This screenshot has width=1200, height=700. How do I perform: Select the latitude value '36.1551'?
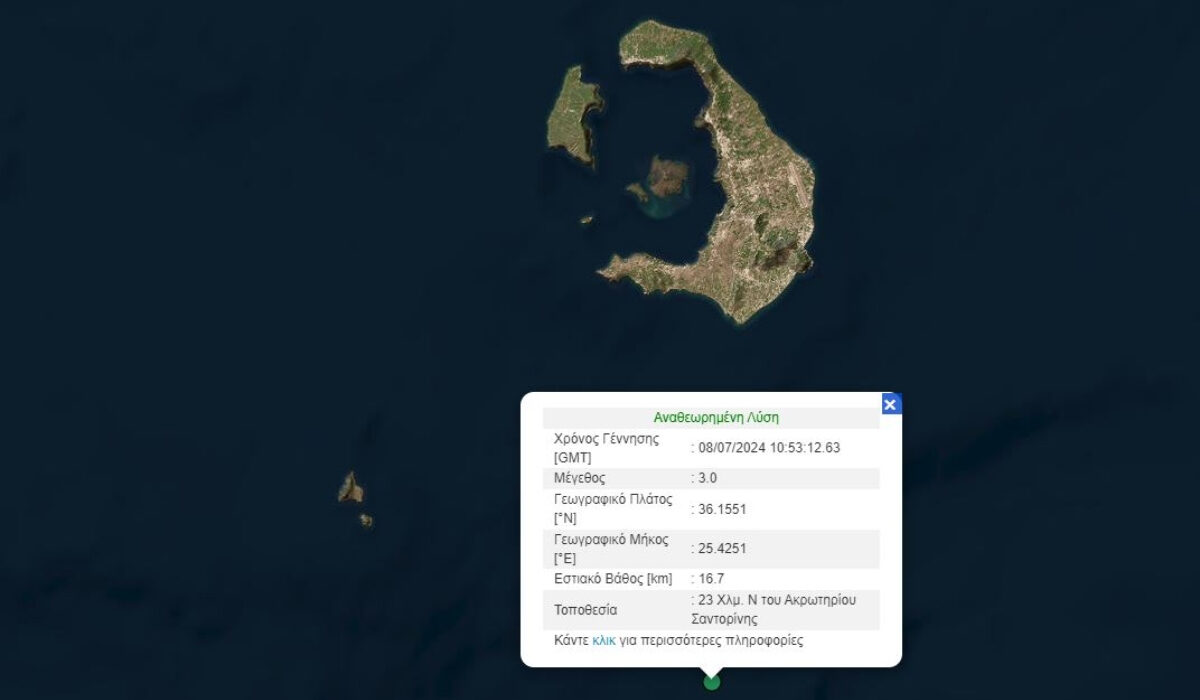pos(722,509)
